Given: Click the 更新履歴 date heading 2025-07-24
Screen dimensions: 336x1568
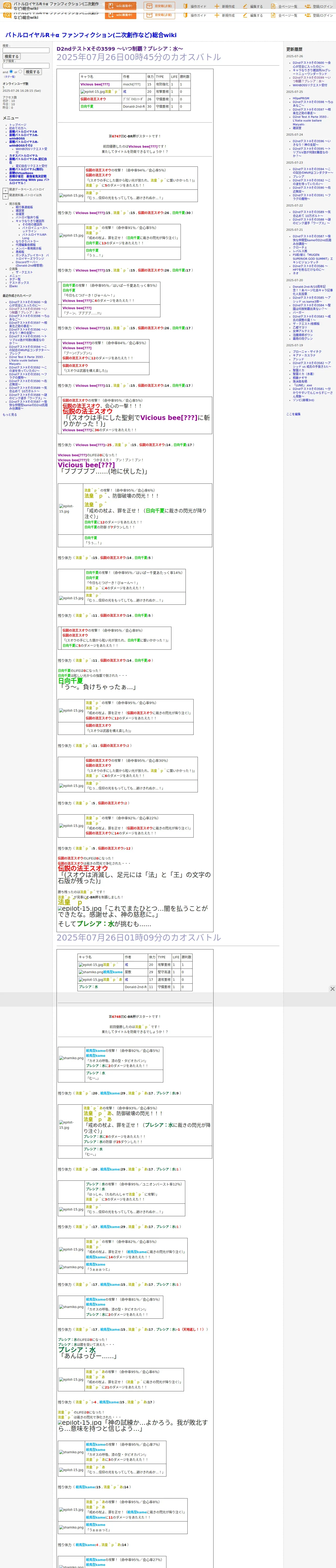Looking at the screenshot, I should point(295,135).
